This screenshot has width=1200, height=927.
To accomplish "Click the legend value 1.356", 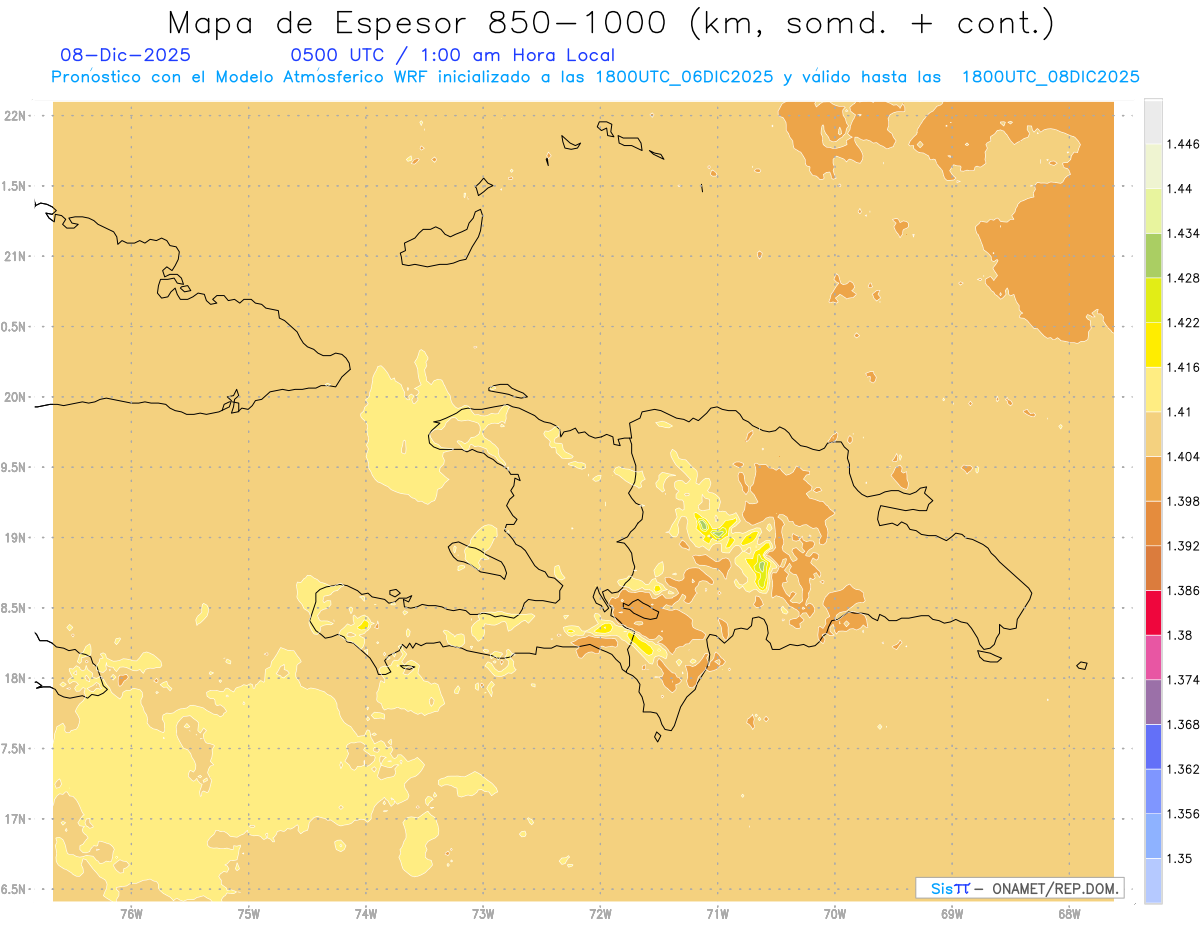I will pos(1185,814).
